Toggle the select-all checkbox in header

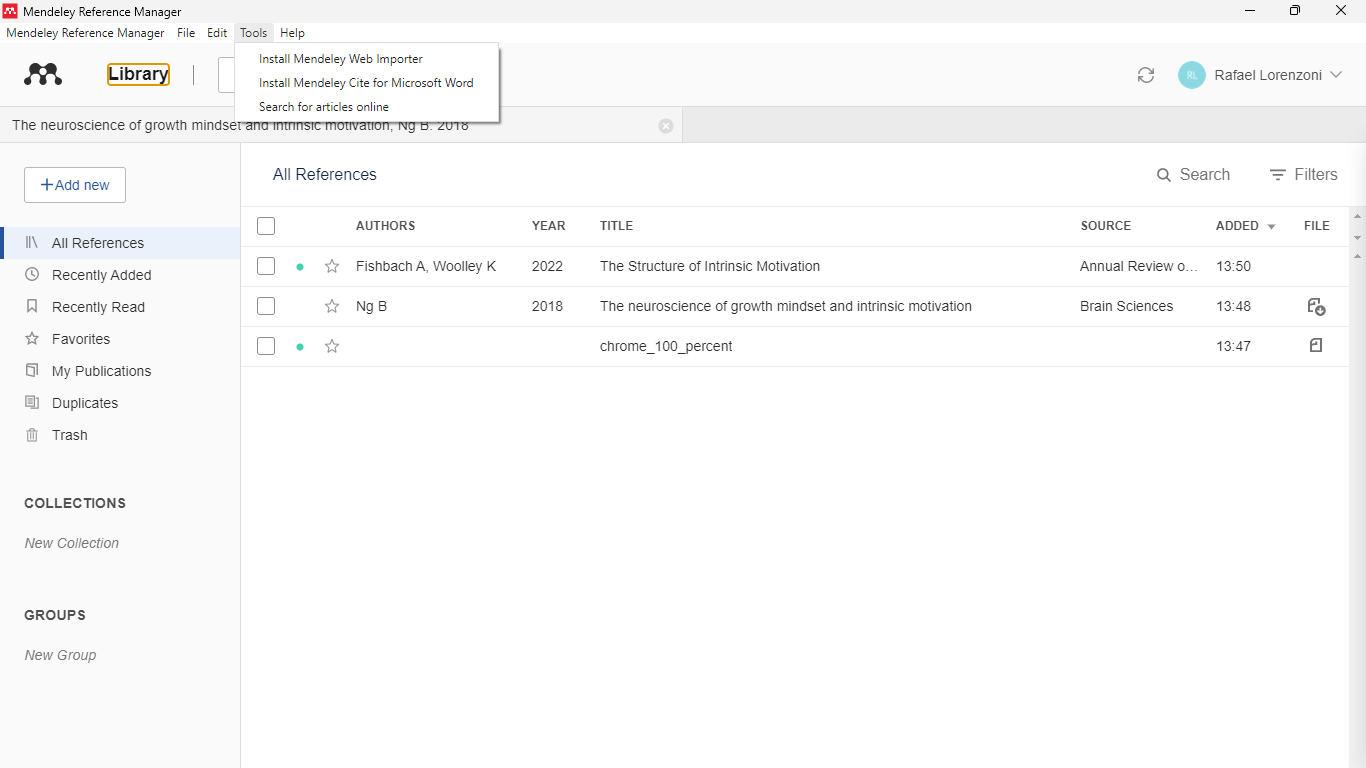266,226
